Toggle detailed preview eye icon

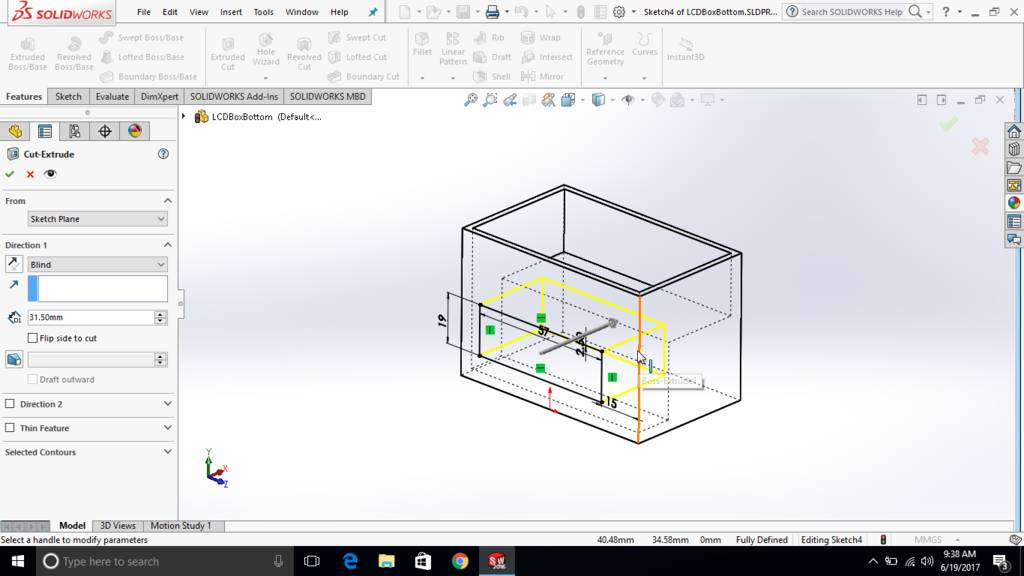pyautogui.click(x=50, y=174)
